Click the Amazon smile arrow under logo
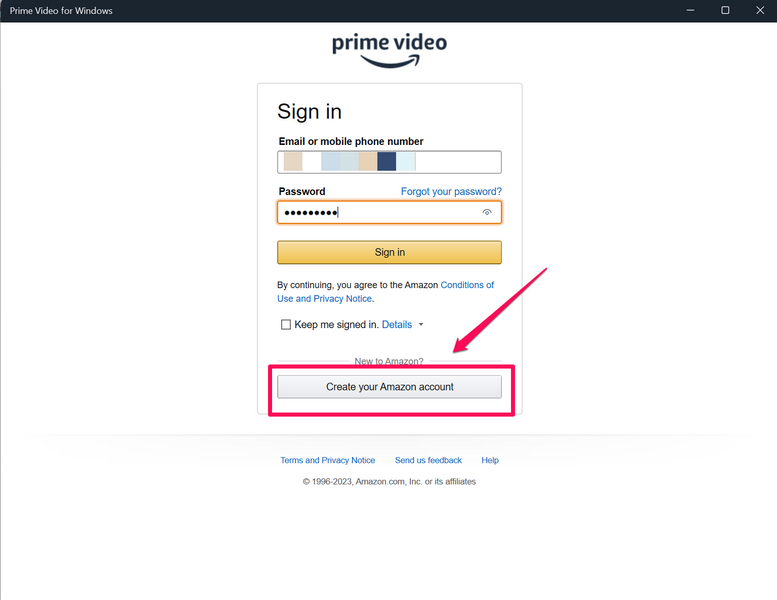This screenshot has width=777, height=600. pyautogui.click(x=390, y=61)
